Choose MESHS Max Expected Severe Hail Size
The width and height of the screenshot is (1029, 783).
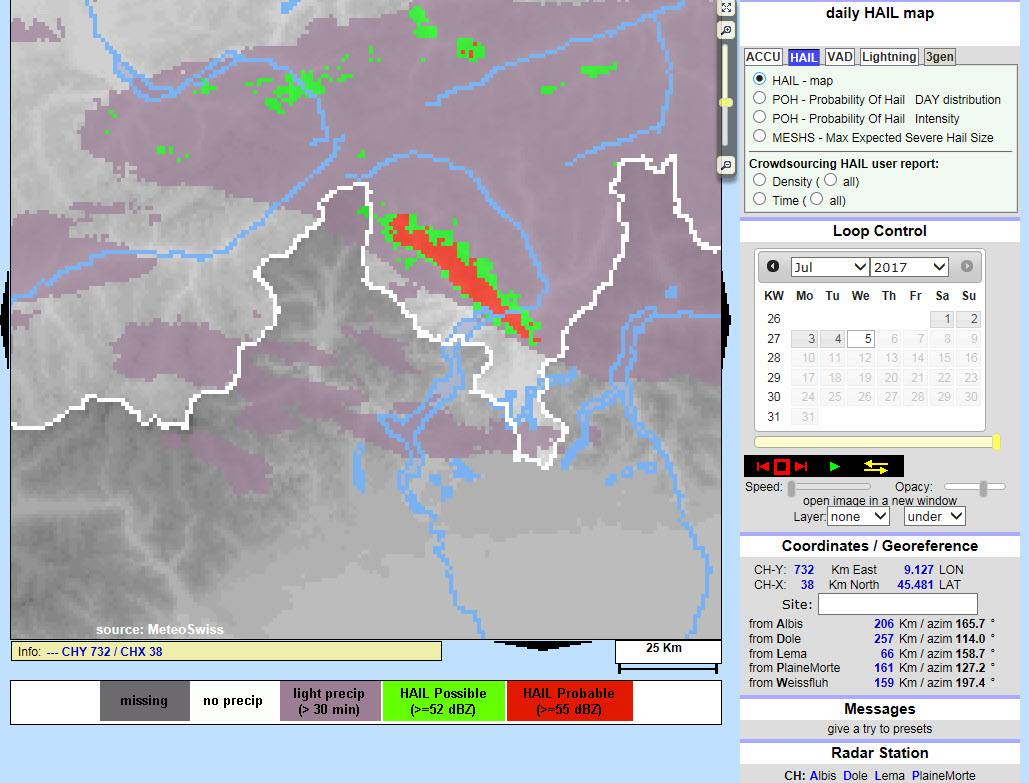pyautogui.click(x=760, y=137)
